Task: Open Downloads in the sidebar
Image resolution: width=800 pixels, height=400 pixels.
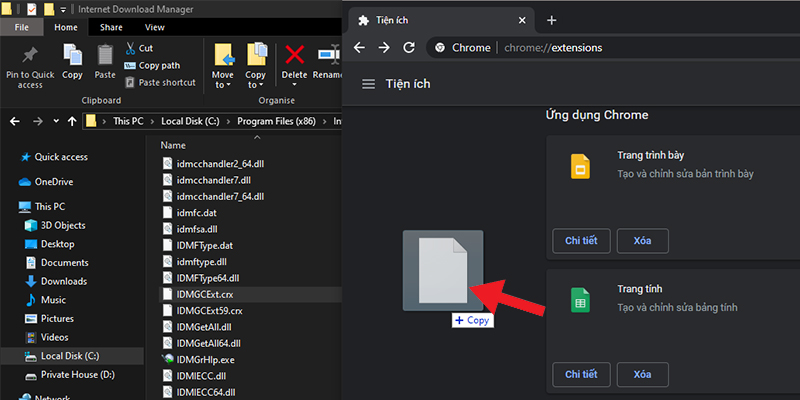Action: coord(56,281)
